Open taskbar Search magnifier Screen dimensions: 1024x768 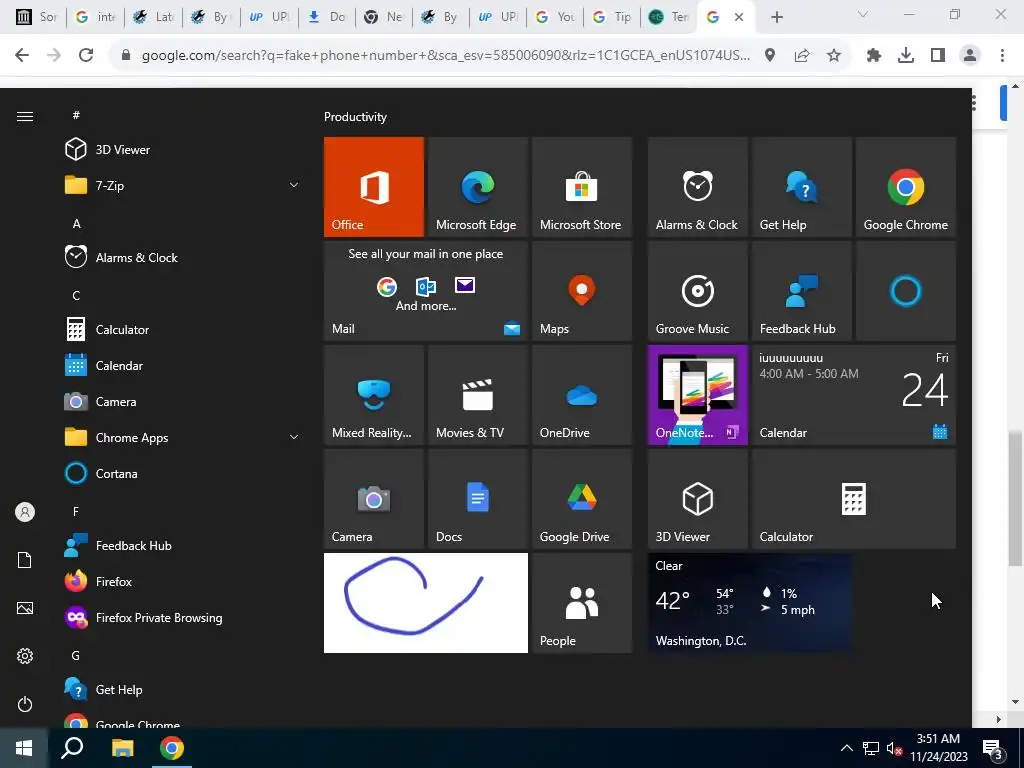click(72, 748)
